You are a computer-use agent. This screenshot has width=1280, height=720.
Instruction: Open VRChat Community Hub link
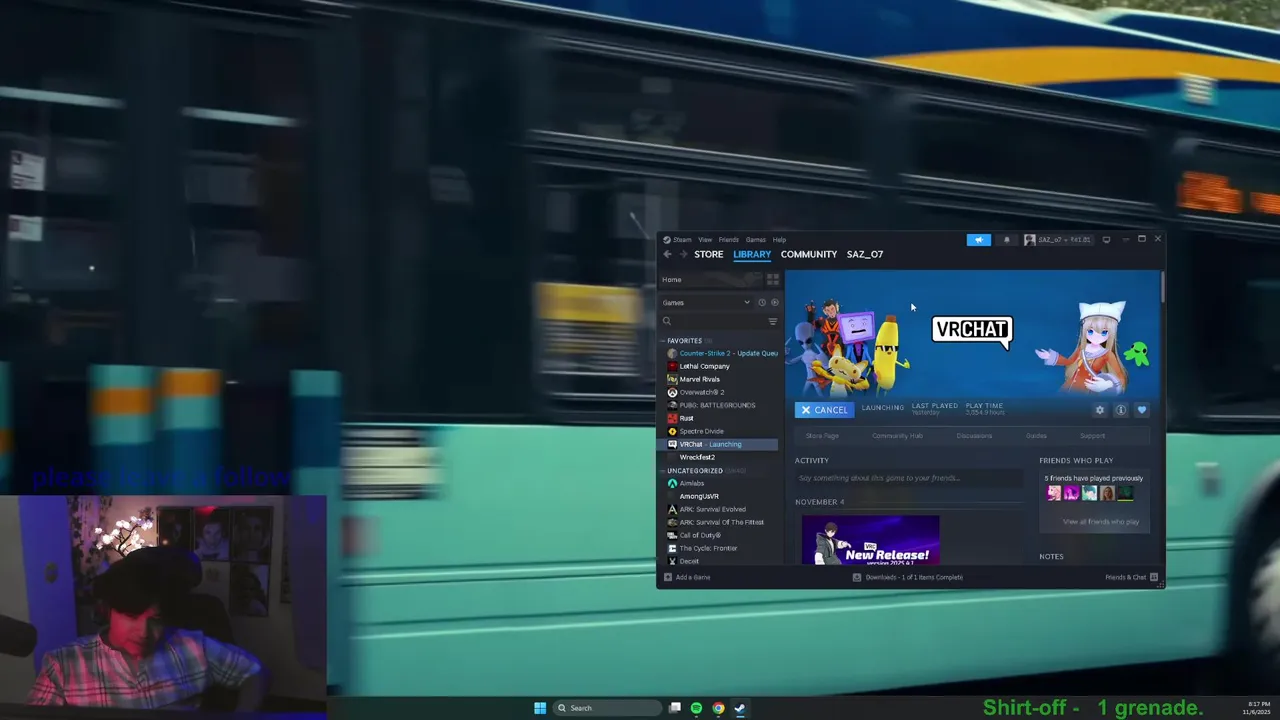click(897, 436)
